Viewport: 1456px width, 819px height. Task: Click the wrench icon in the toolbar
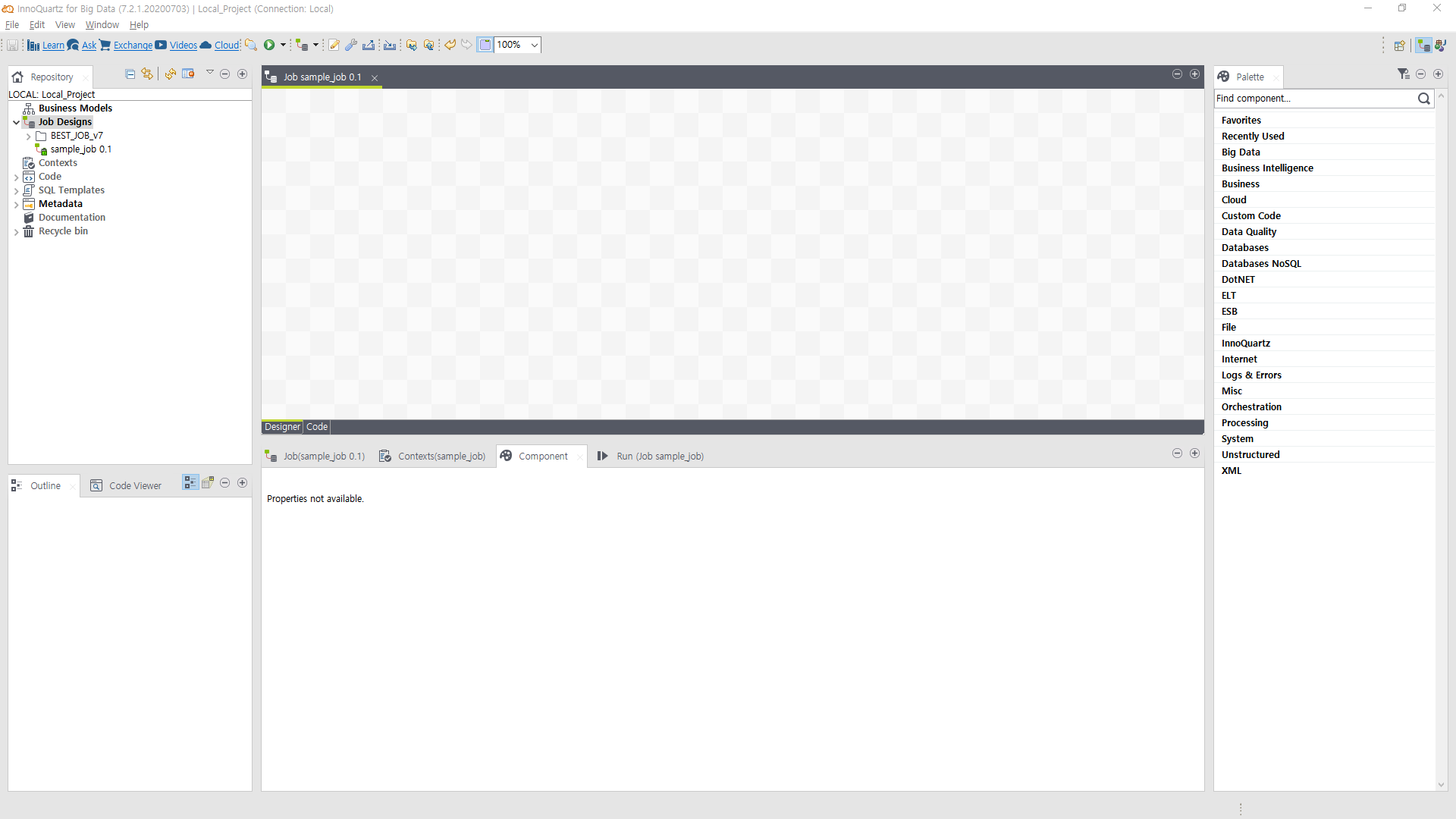pyautogui.click(x=351, y=45)
